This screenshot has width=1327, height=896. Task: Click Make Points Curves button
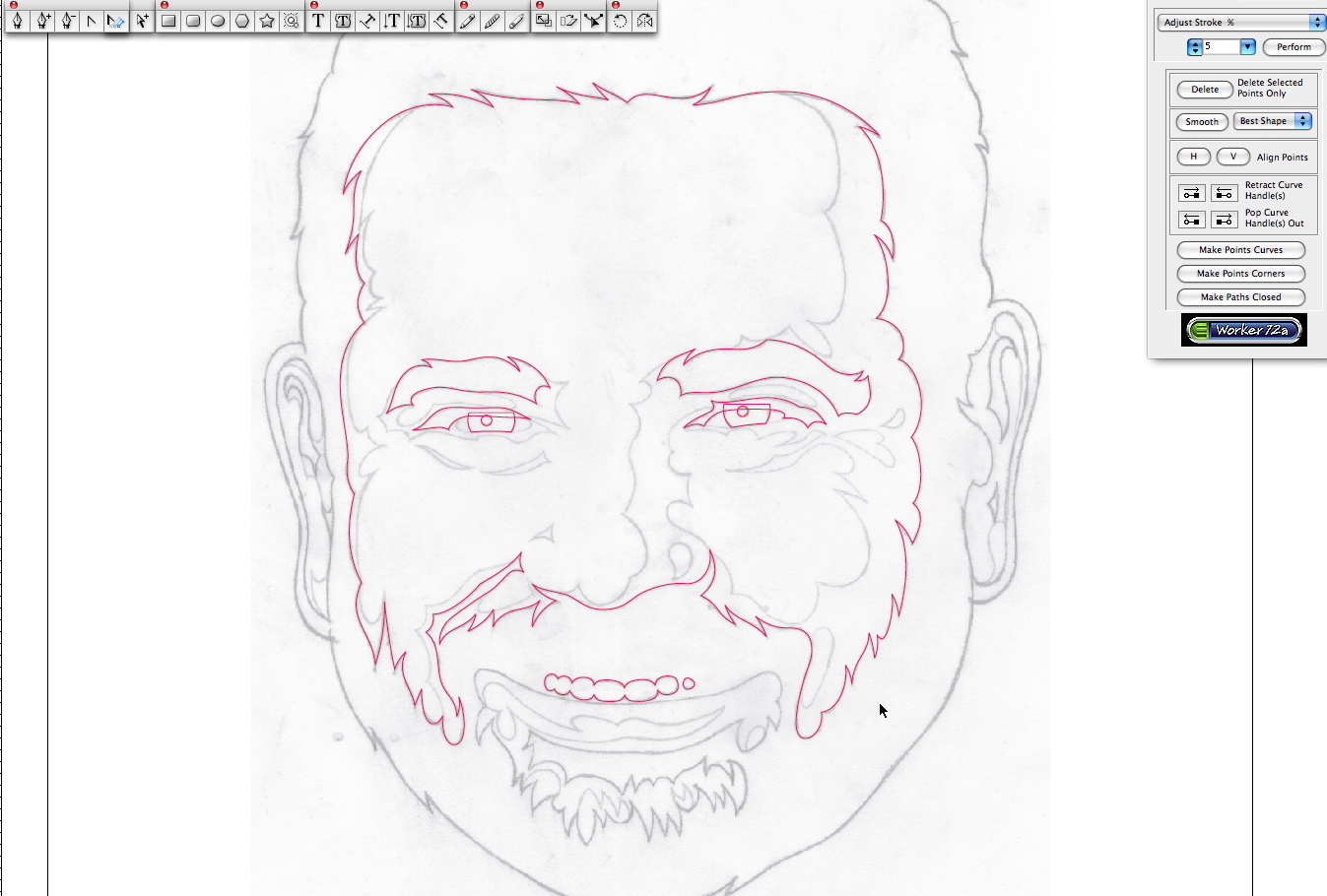click(1241, 250)
